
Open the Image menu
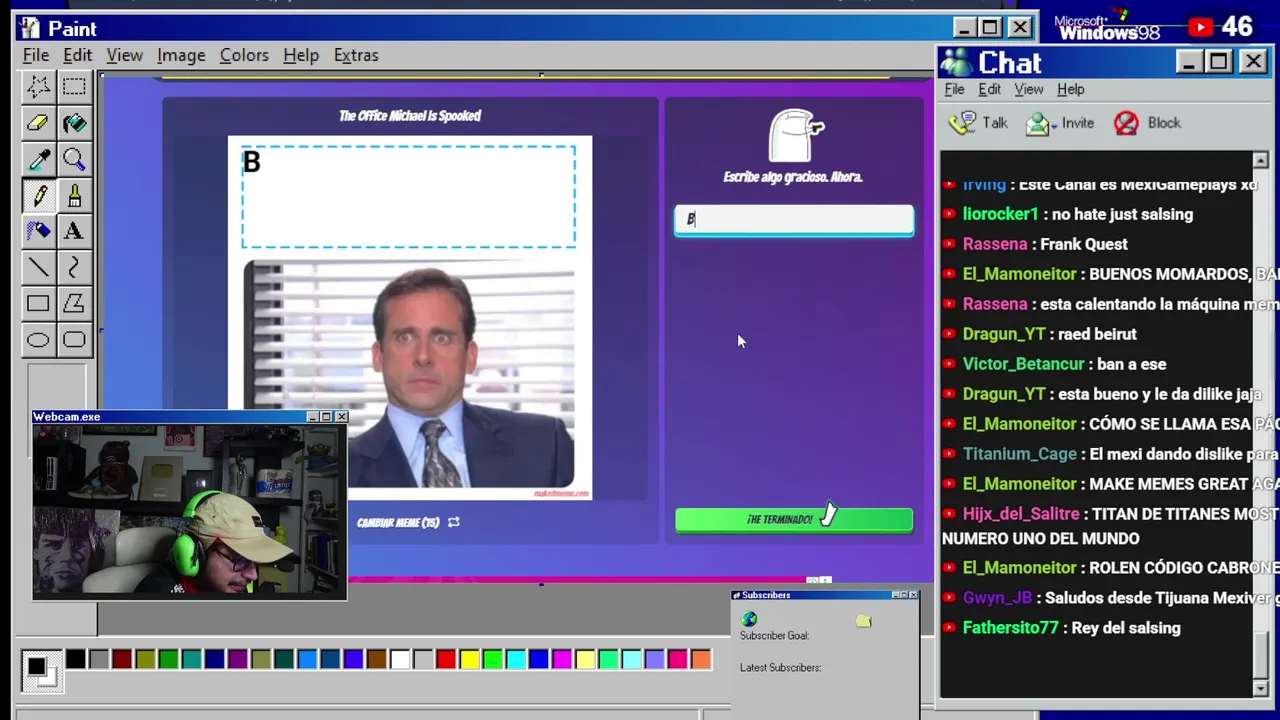coord(181,55)
